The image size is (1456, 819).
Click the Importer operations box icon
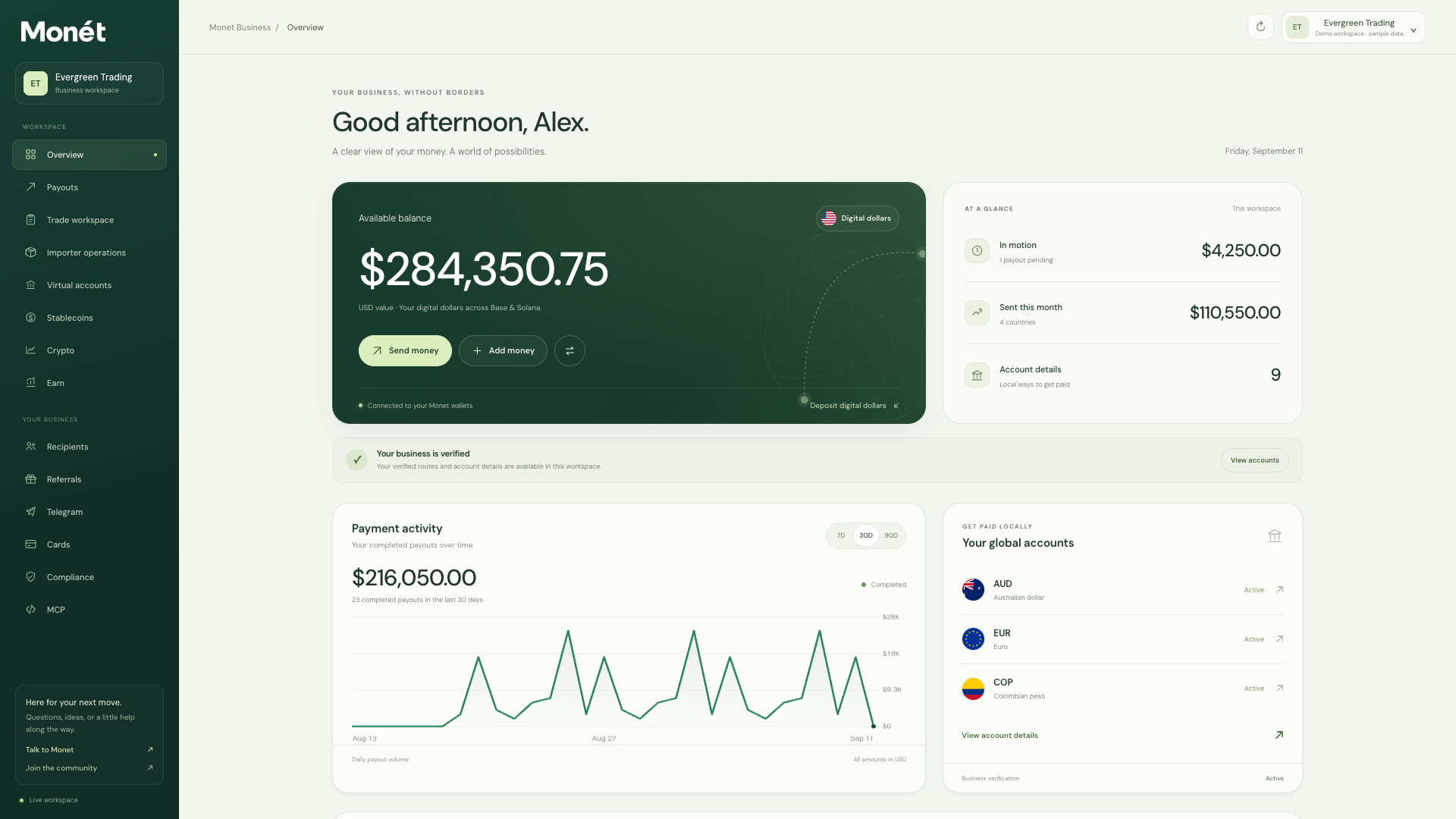(x=30, y=253)
